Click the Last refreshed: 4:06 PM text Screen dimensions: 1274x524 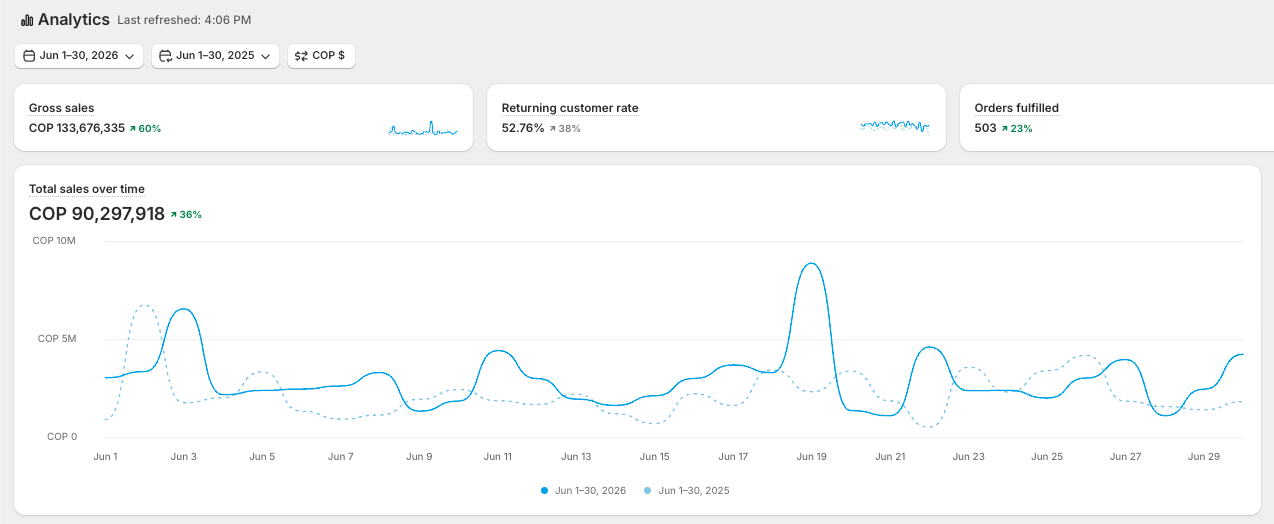184,20
